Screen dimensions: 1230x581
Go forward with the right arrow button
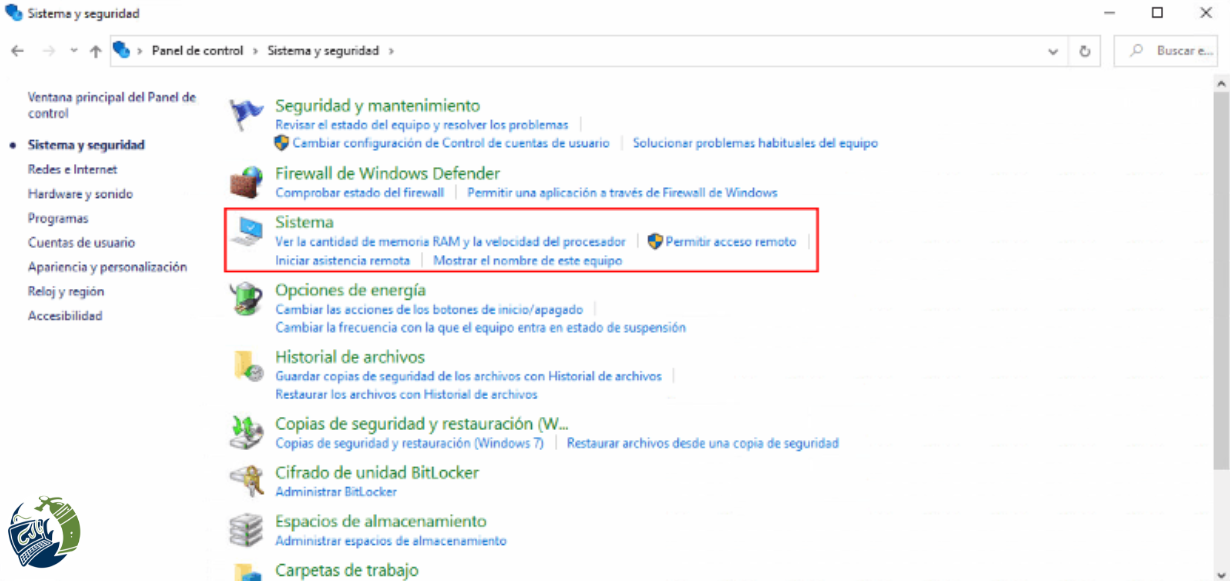[49, 50]
